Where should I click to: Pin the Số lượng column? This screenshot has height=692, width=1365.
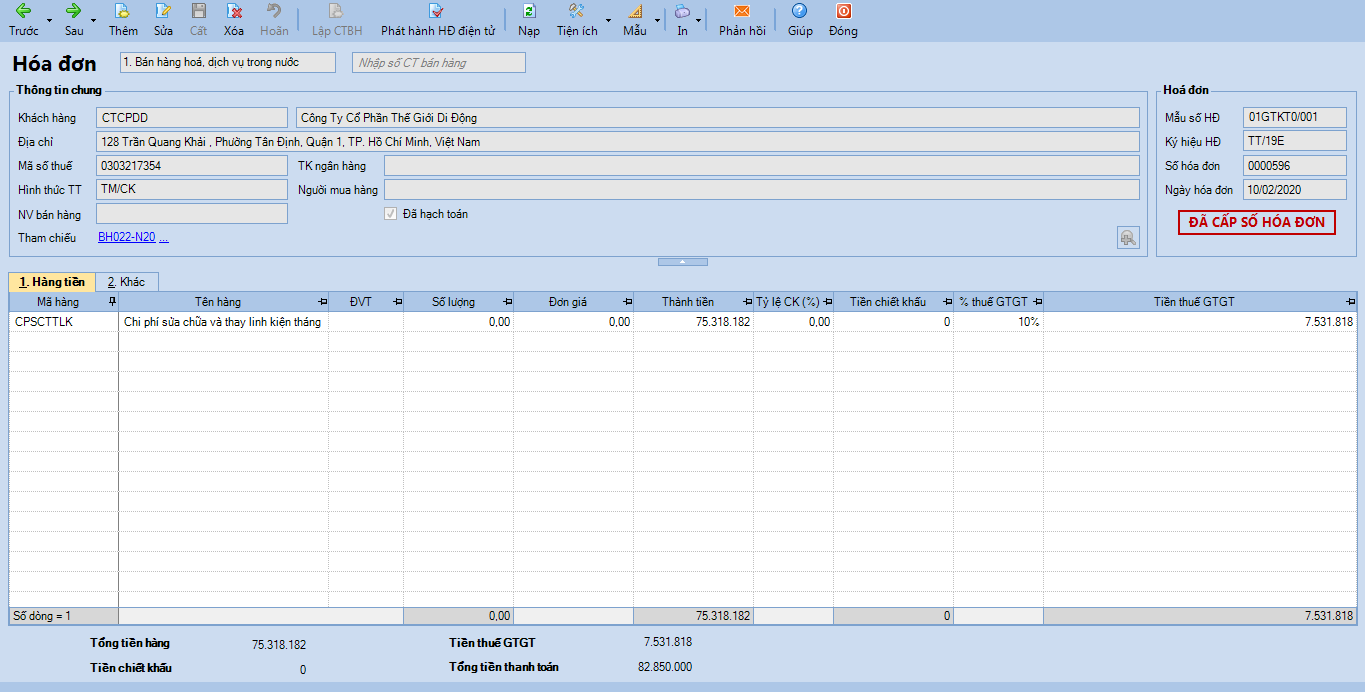[x=507, y=302]
